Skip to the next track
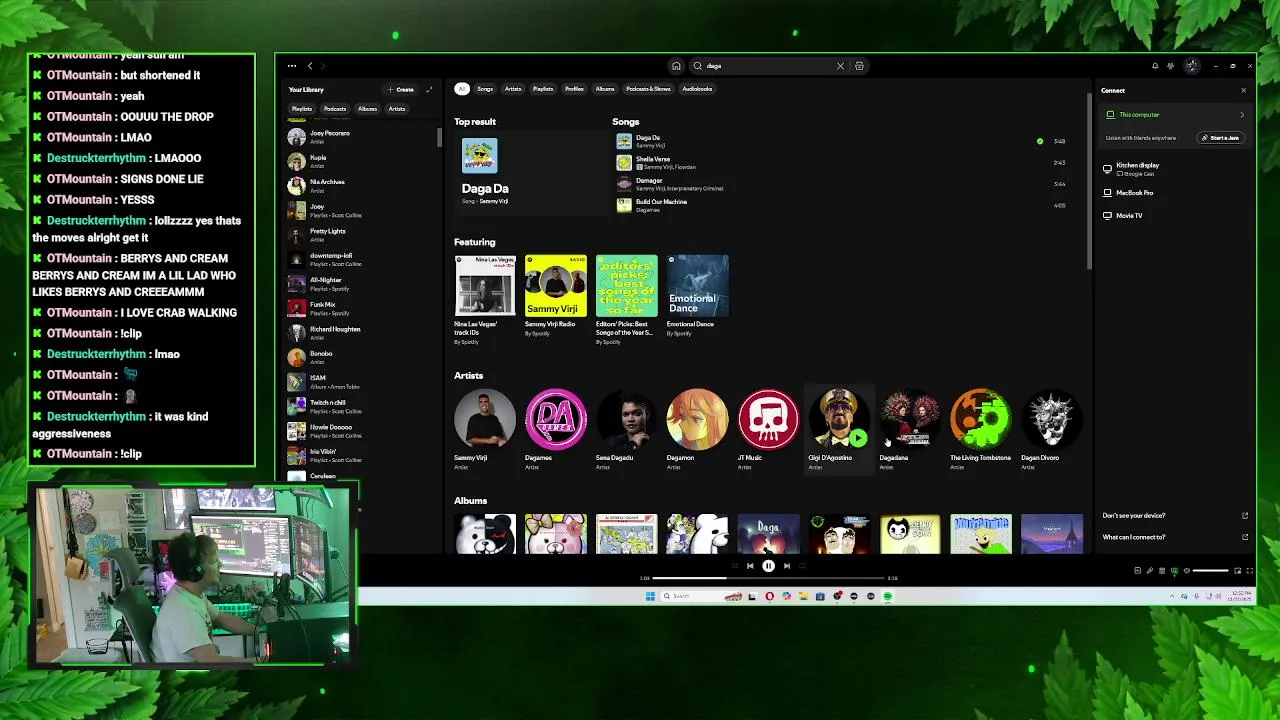The width and height of the screenshot is (1280, 720). (786, 566)
